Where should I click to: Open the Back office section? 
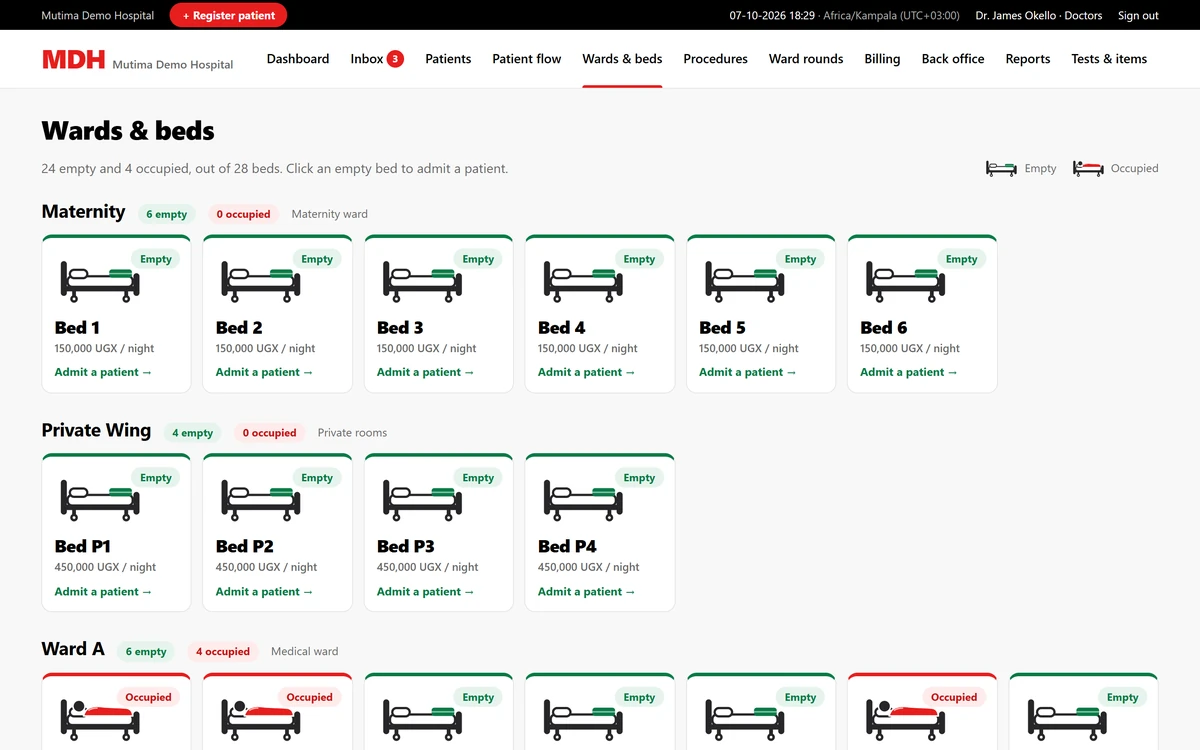pos(953,59)
